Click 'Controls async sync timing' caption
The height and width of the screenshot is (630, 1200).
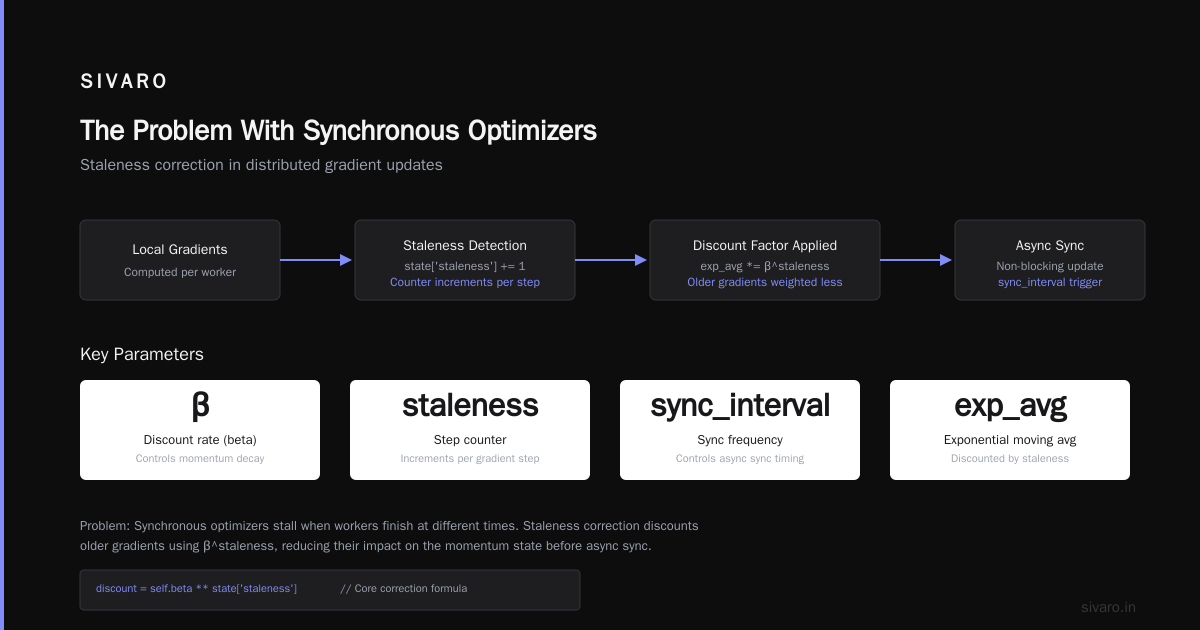pos(740,459)
